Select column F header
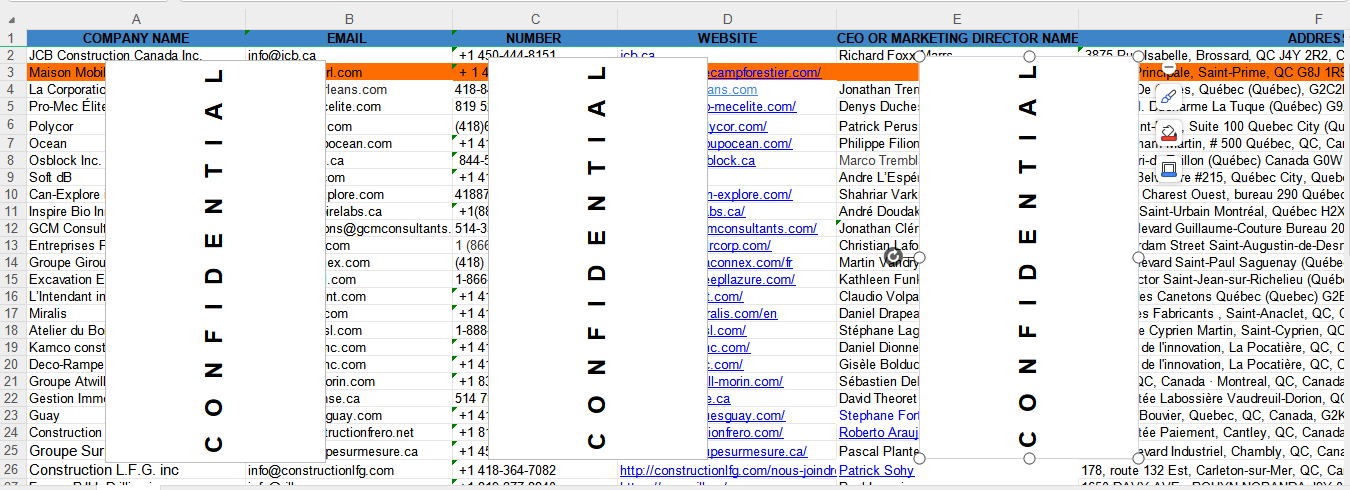Viewport: 1350px width, 490px height. pyautogui.click(x=1214, y=19)
